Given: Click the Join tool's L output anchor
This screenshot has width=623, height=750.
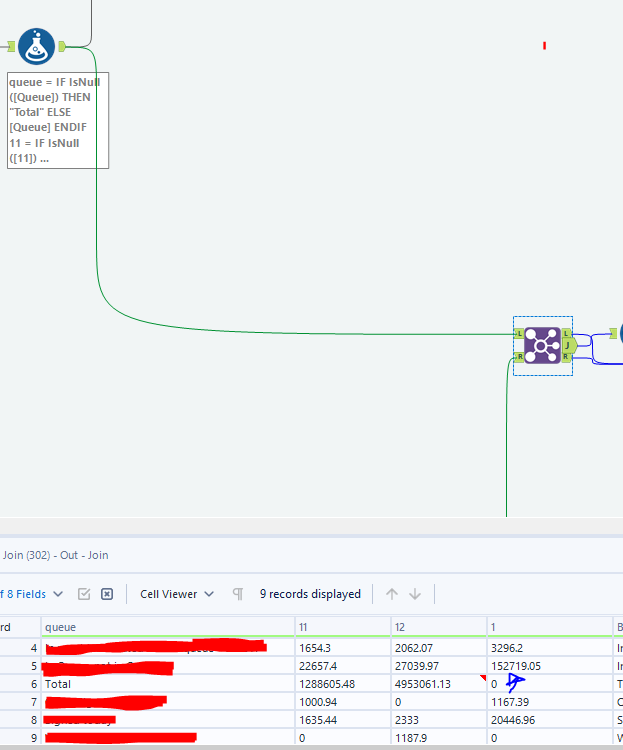Looking at the screenshot, I should pos(566,333).
